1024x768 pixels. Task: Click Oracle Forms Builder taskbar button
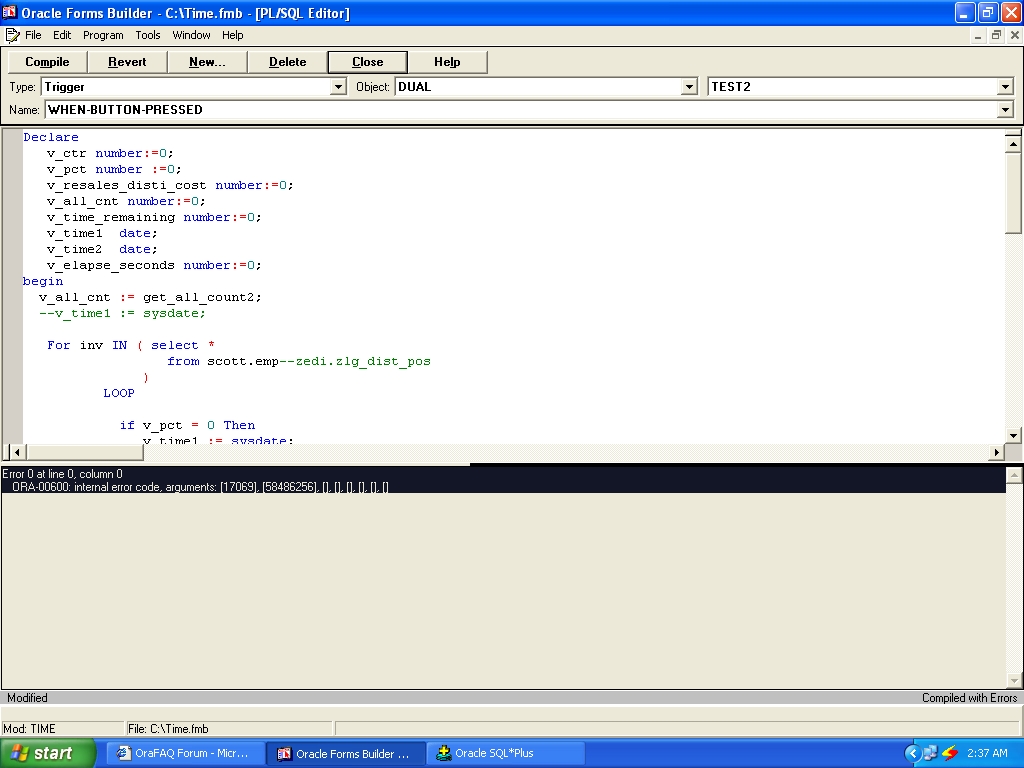346,754
